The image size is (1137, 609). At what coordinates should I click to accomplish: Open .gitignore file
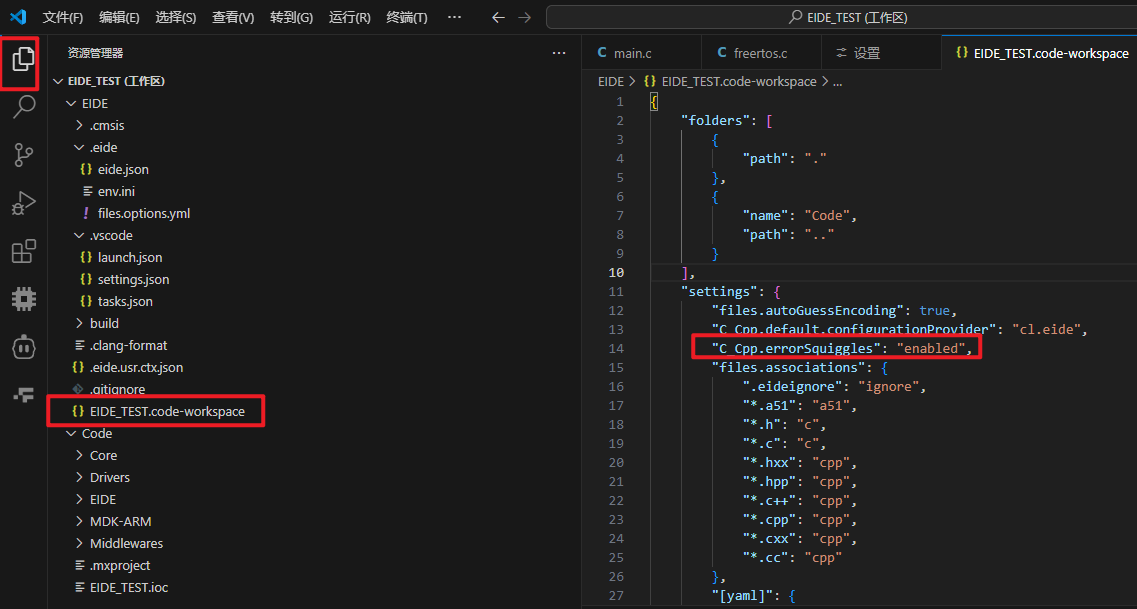pos(117,389)
